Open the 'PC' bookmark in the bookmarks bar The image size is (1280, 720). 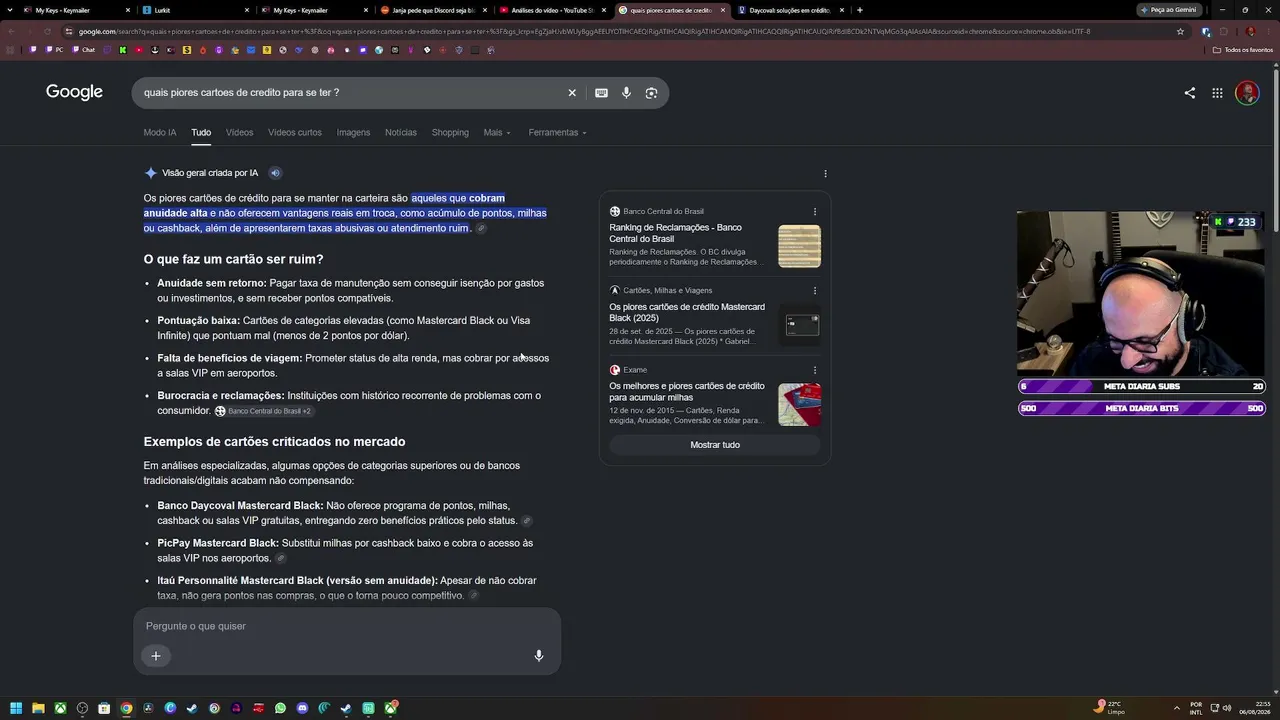54,50
